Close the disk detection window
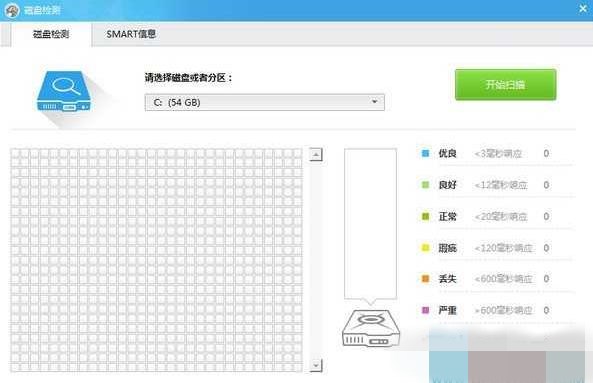The image size is (593, 383). coord(583,8)
